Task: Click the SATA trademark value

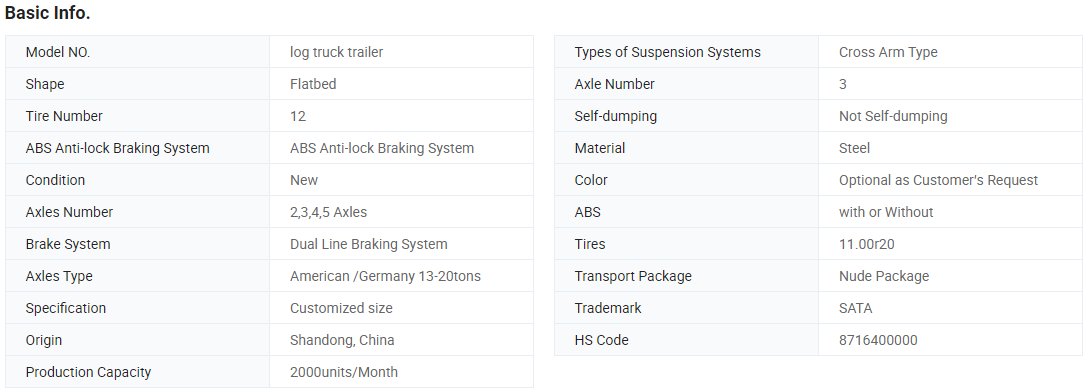Action: point(856,308)
